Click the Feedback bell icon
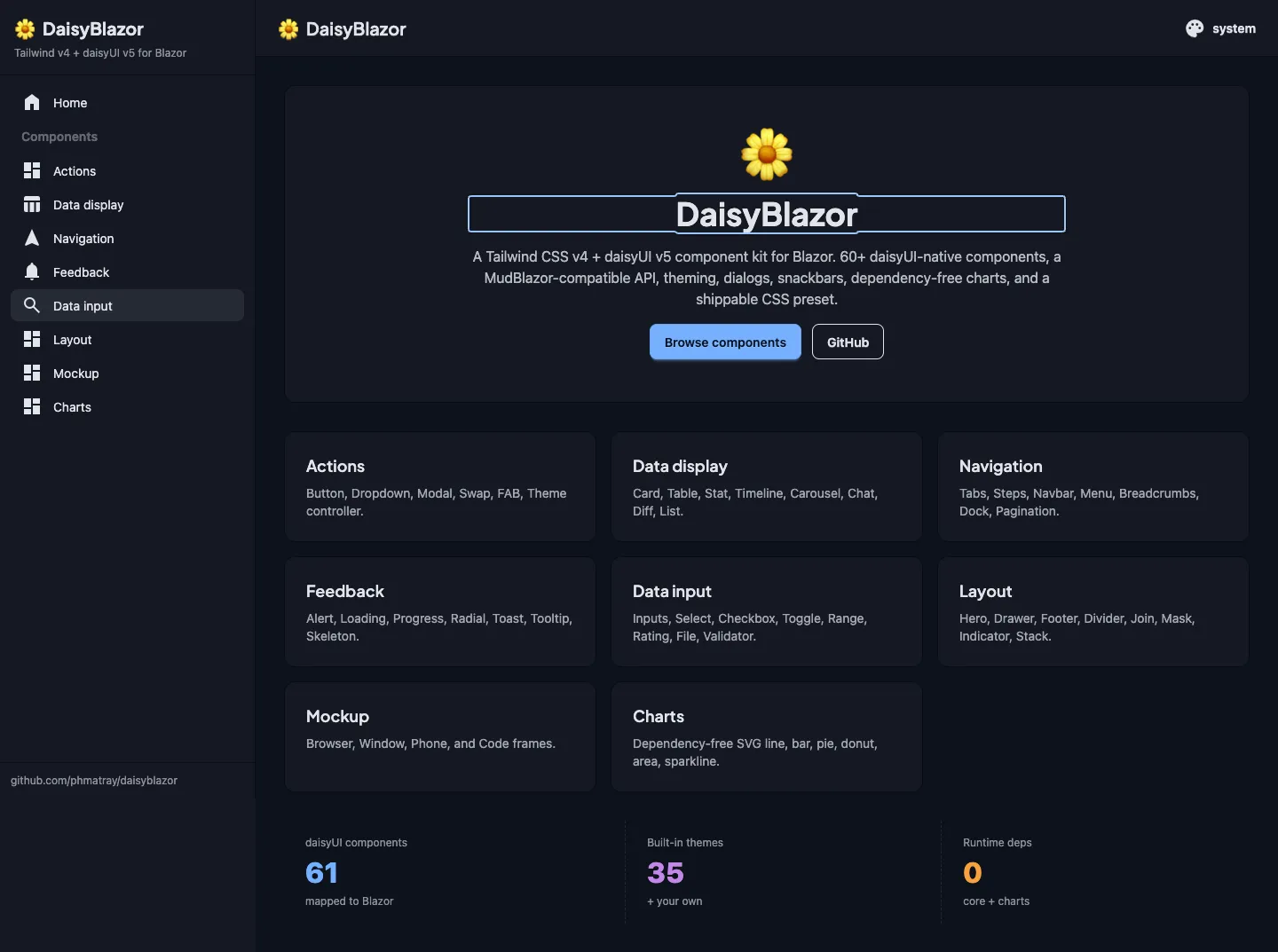The width and height of the screenshot is (1278, 952). (32, 271)
